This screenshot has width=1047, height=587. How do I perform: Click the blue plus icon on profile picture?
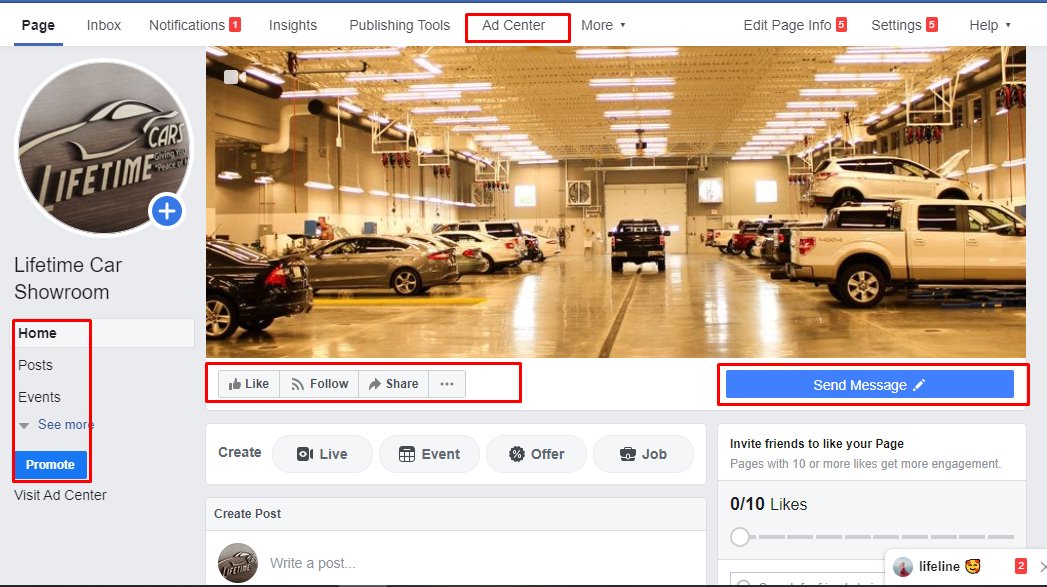(x=166, y=211)
